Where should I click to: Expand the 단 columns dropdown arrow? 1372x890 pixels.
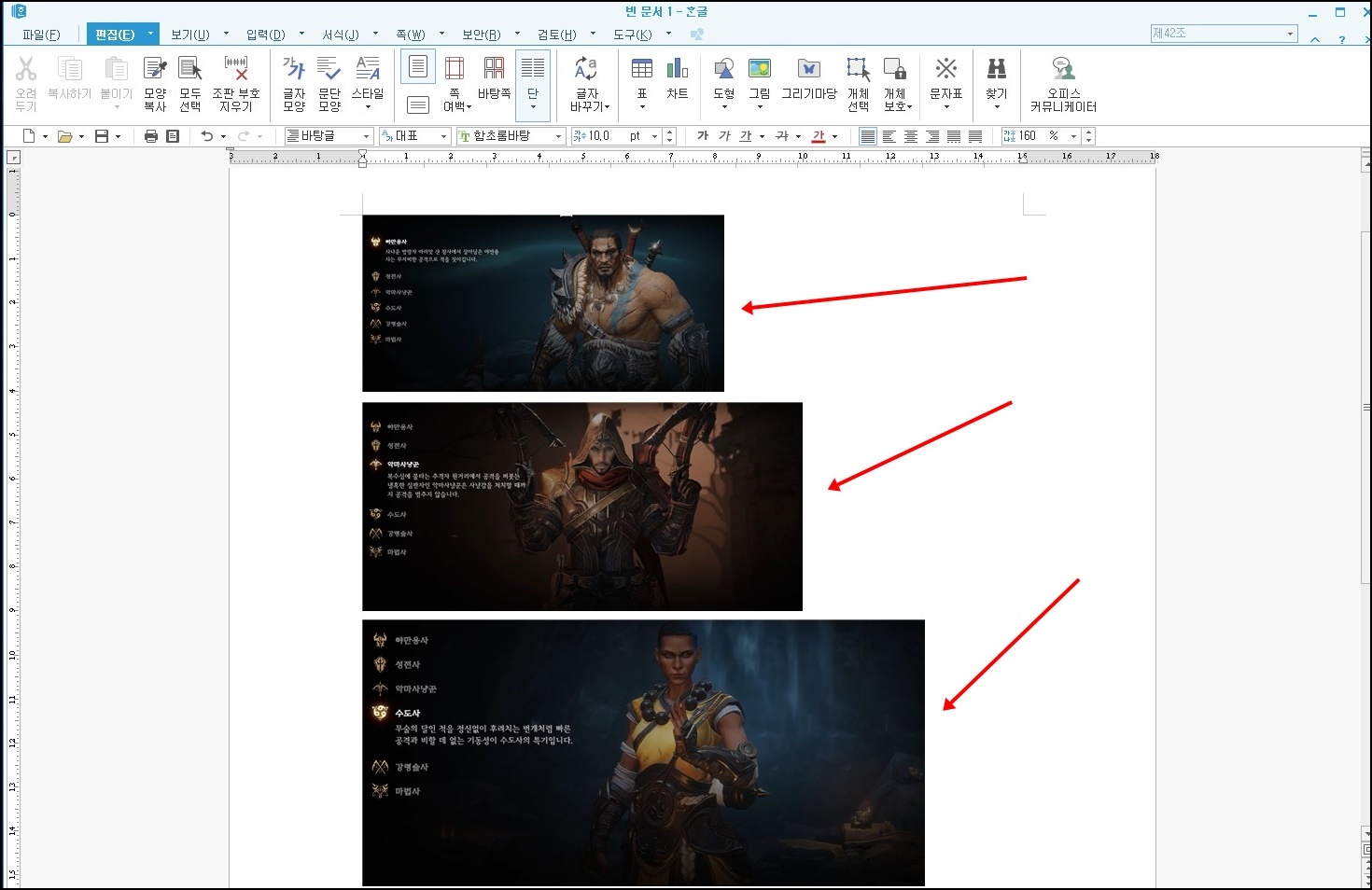533,107
